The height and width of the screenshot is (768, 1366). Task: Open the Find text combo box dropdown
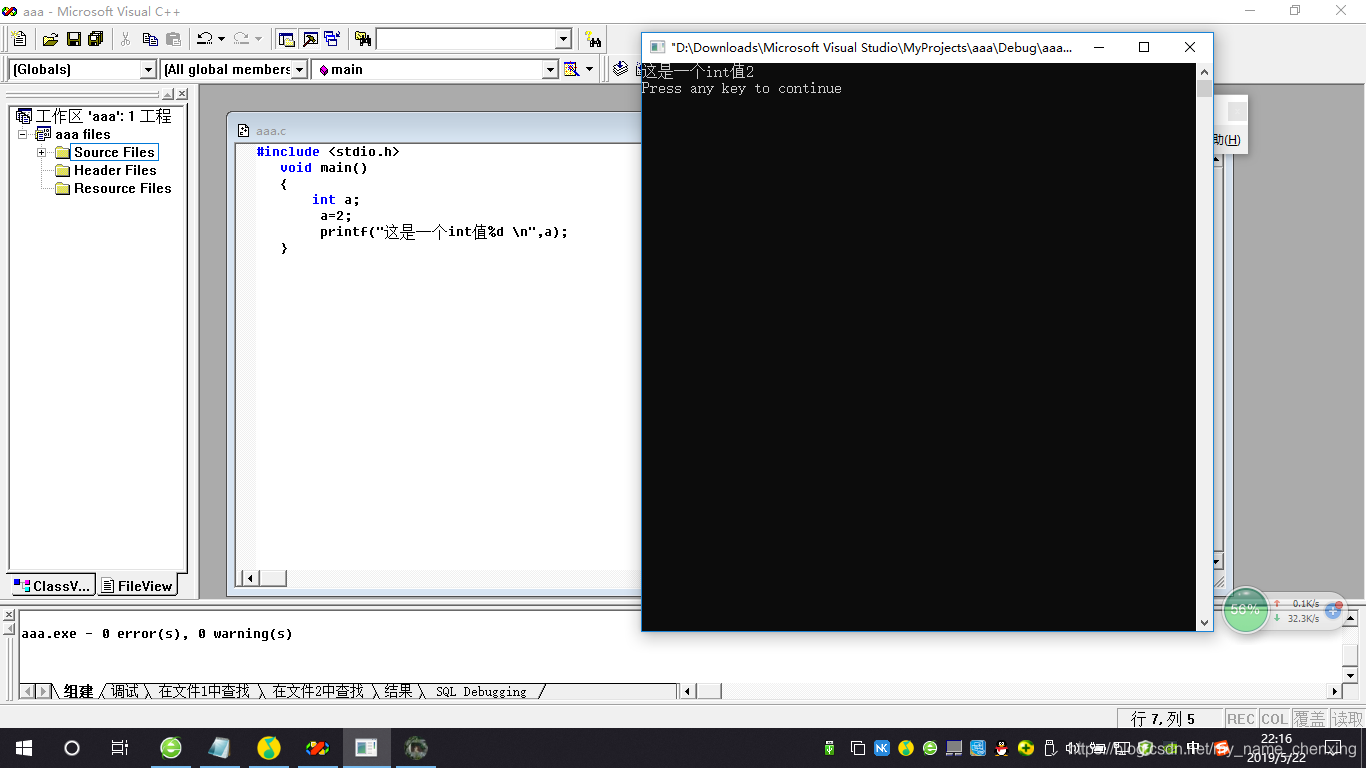563,39
